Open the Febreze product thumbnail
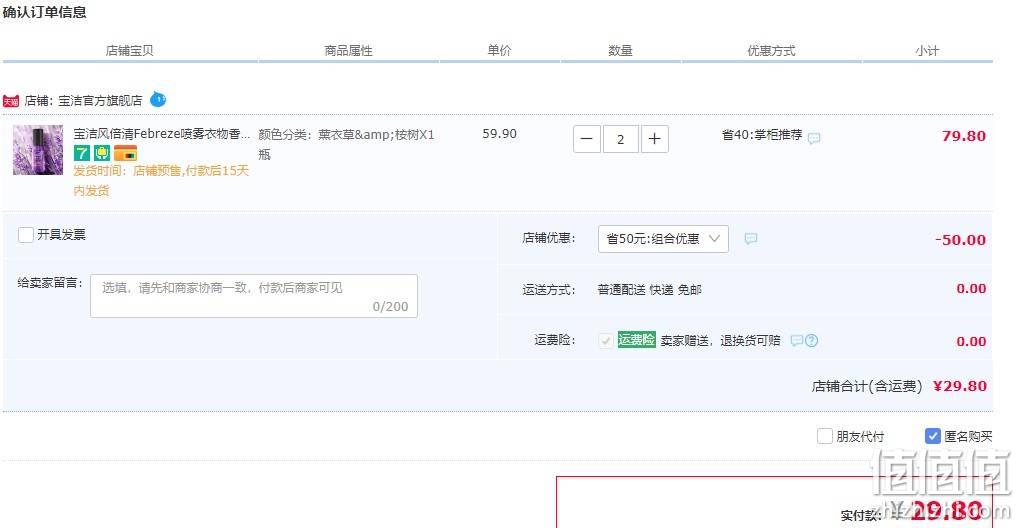The height and width of the screenshot is (528, 1020). 38,150
